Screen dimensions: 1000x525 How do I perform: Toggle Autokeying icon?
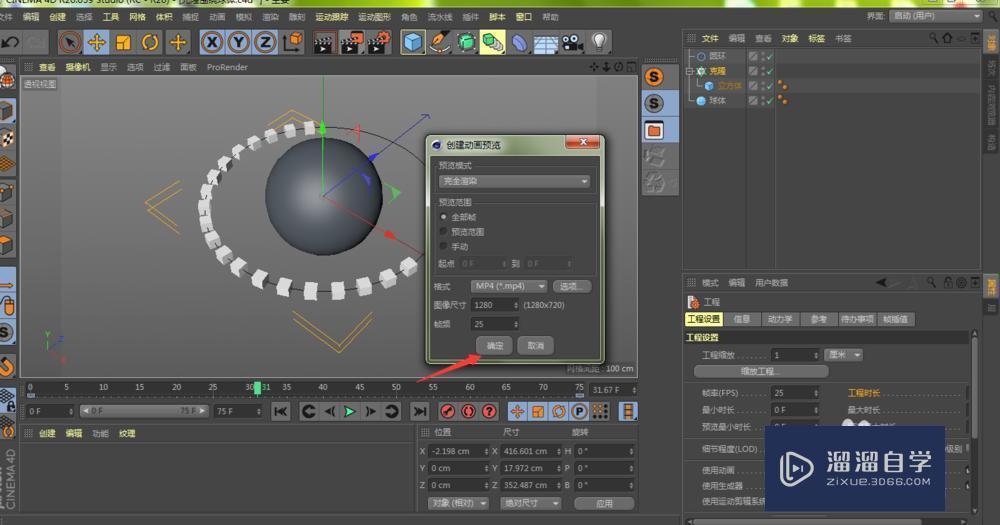tap(469, 412)
